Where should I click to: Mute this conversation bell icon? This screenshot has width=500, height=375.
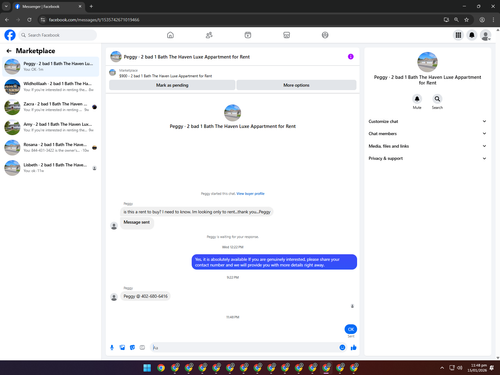tap(417, 99)
